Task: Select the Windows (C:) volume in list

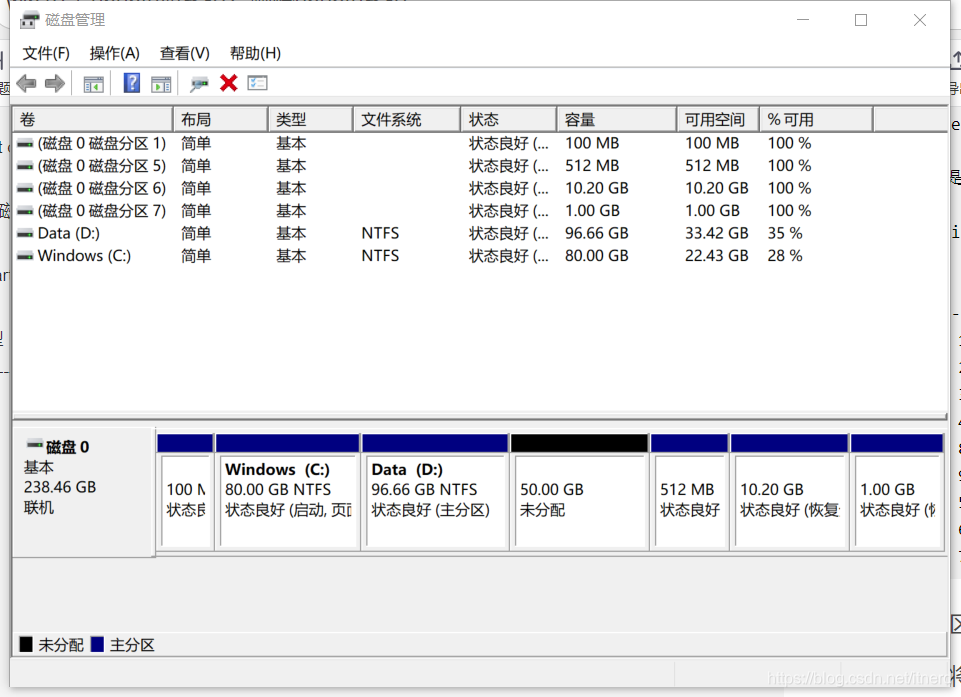Action: [480, 256]
